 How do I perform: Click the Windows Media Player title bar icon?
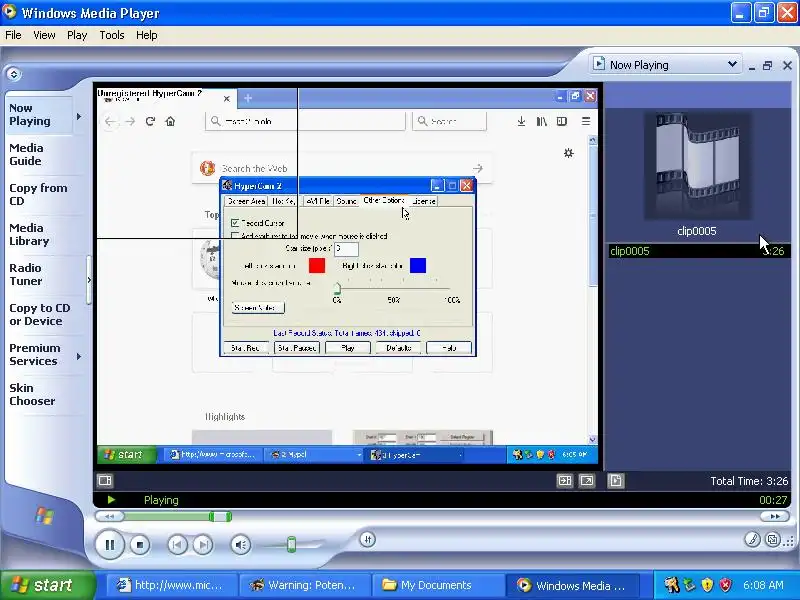[9, 11]
